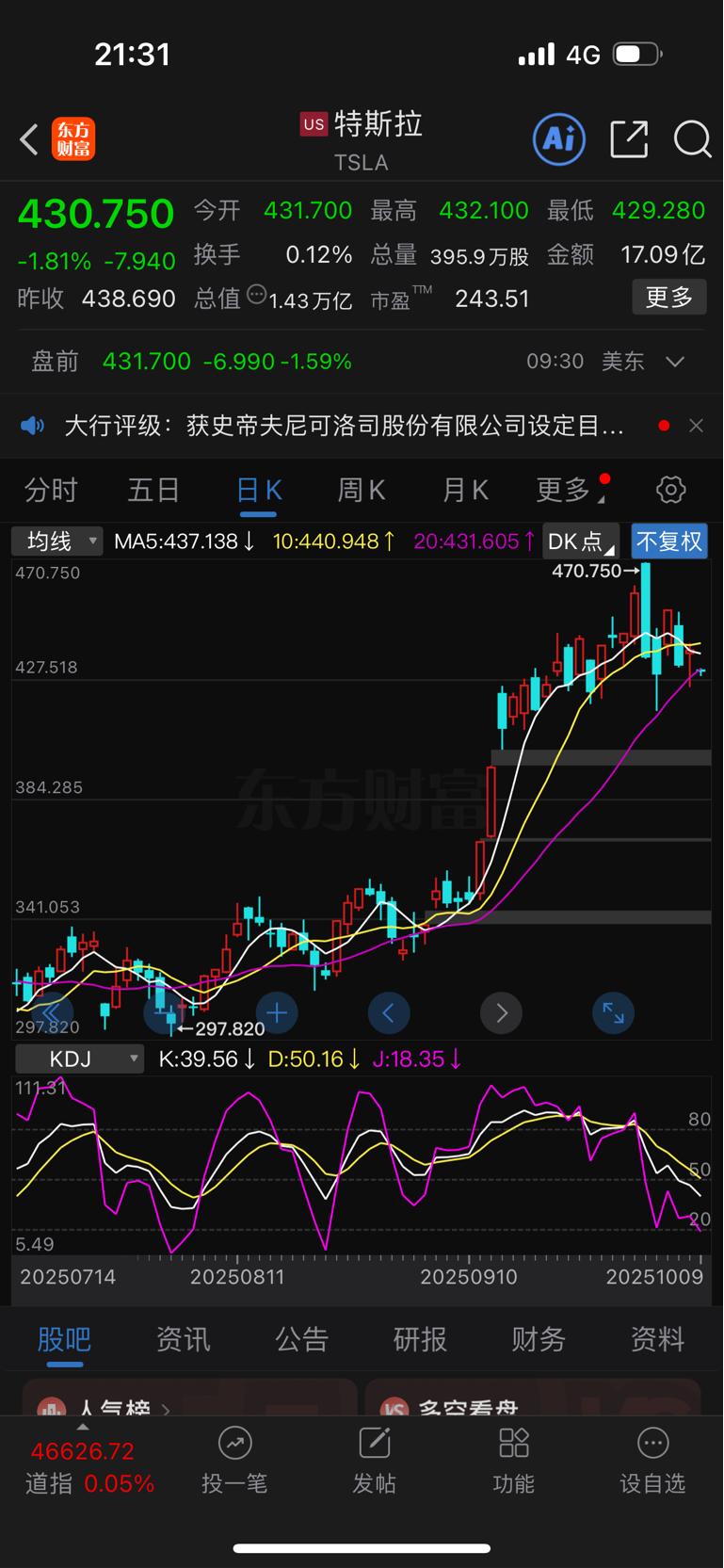Screen dimensions: 724x1568
Task: Open chart settings gear icon
Action: coord(670,490)
